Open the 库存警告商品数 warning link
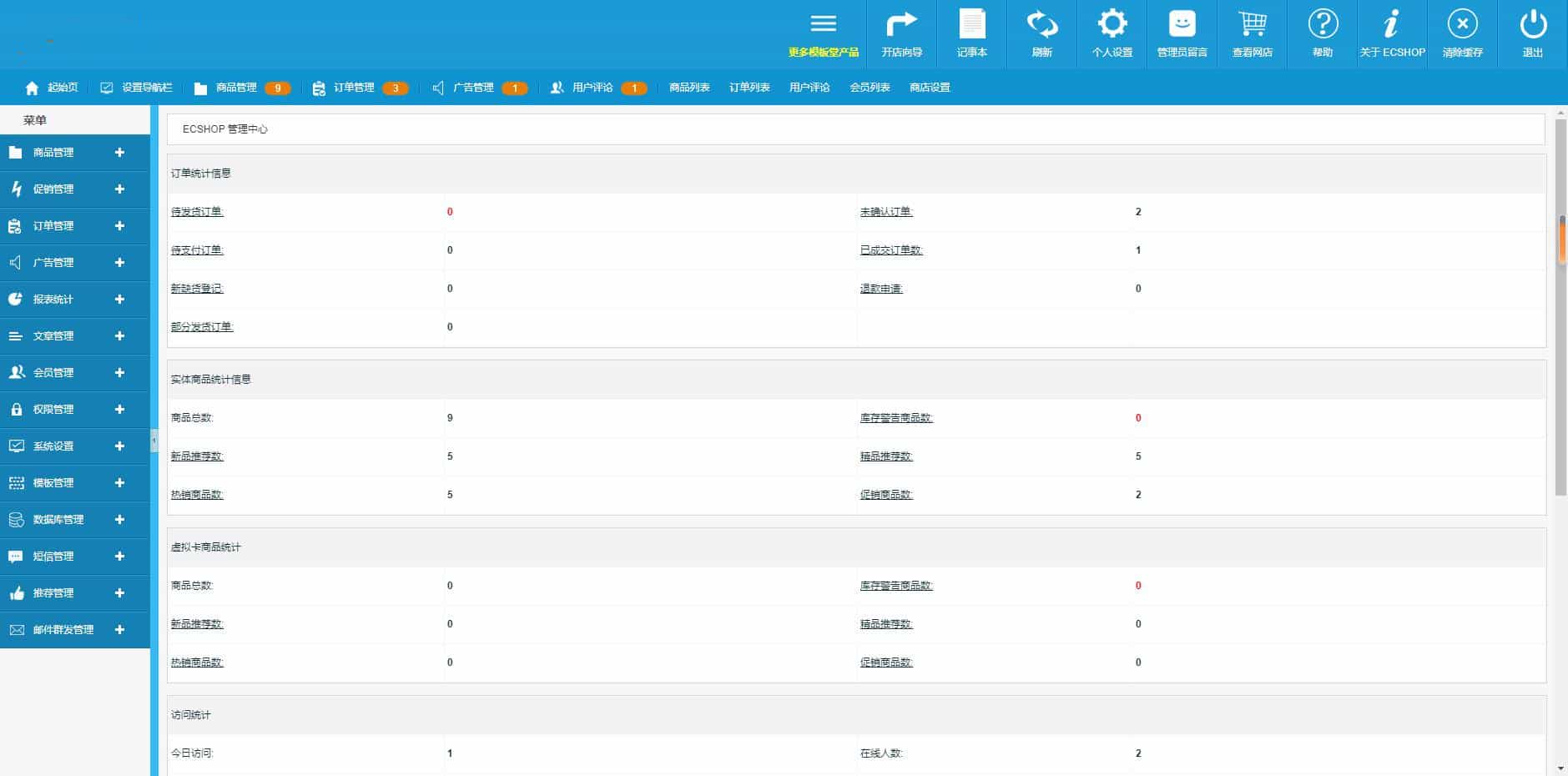 [x=898, y=418]
